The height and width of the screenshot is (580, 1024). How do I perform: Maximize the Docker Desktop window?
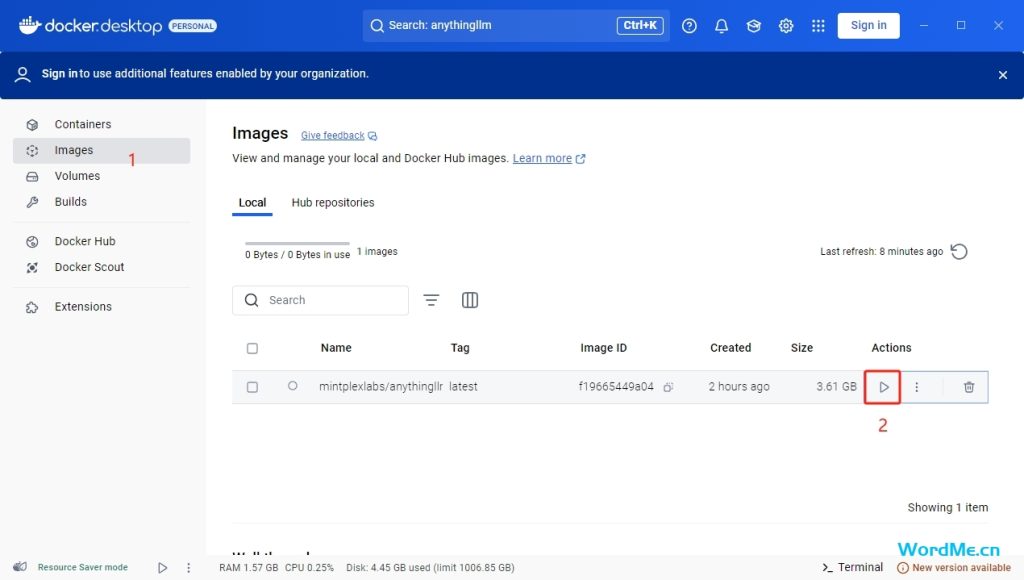coord(961,25)
